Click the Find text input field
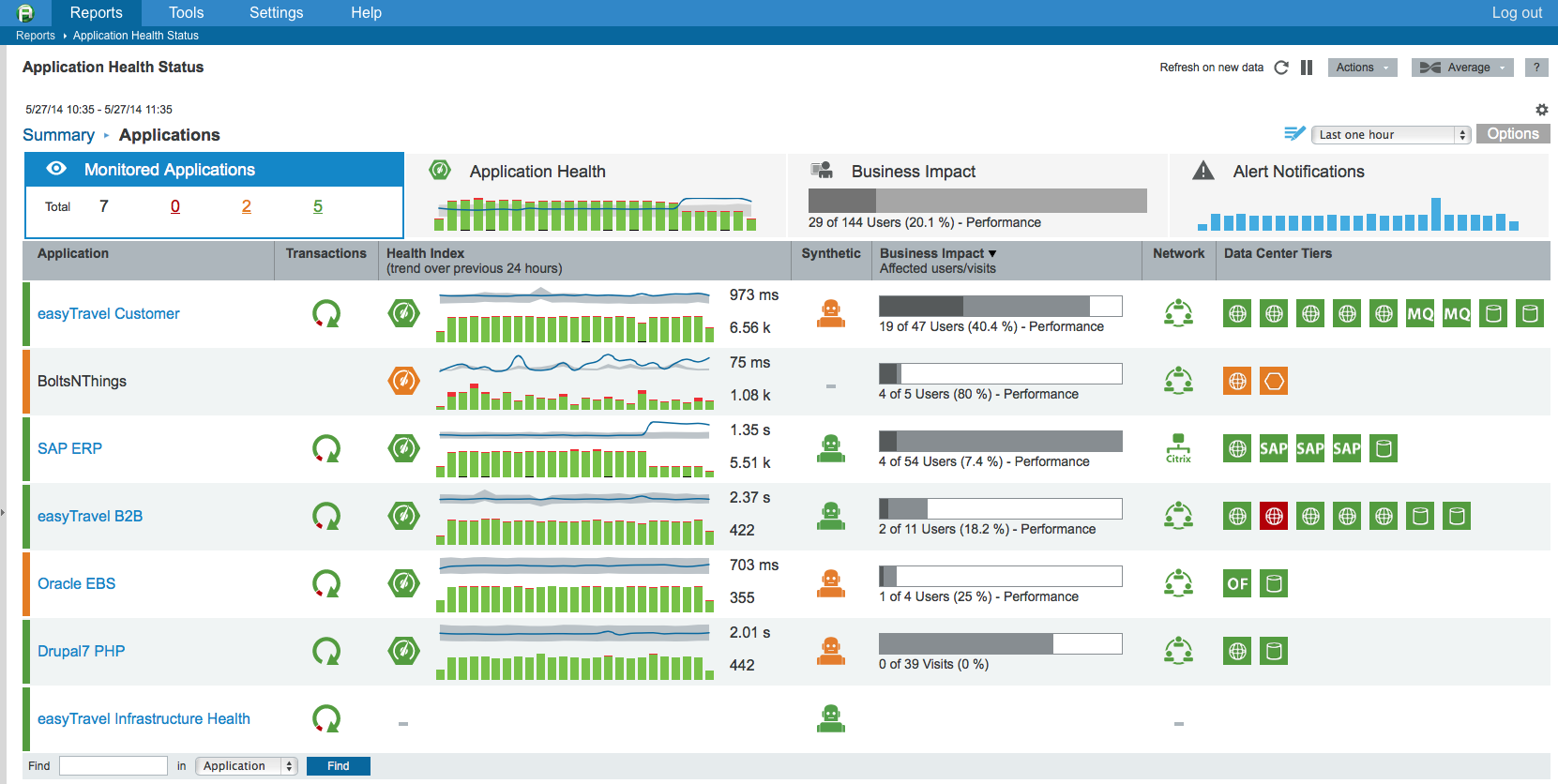This screenshot has height=784, width=1558. point(113,766)
